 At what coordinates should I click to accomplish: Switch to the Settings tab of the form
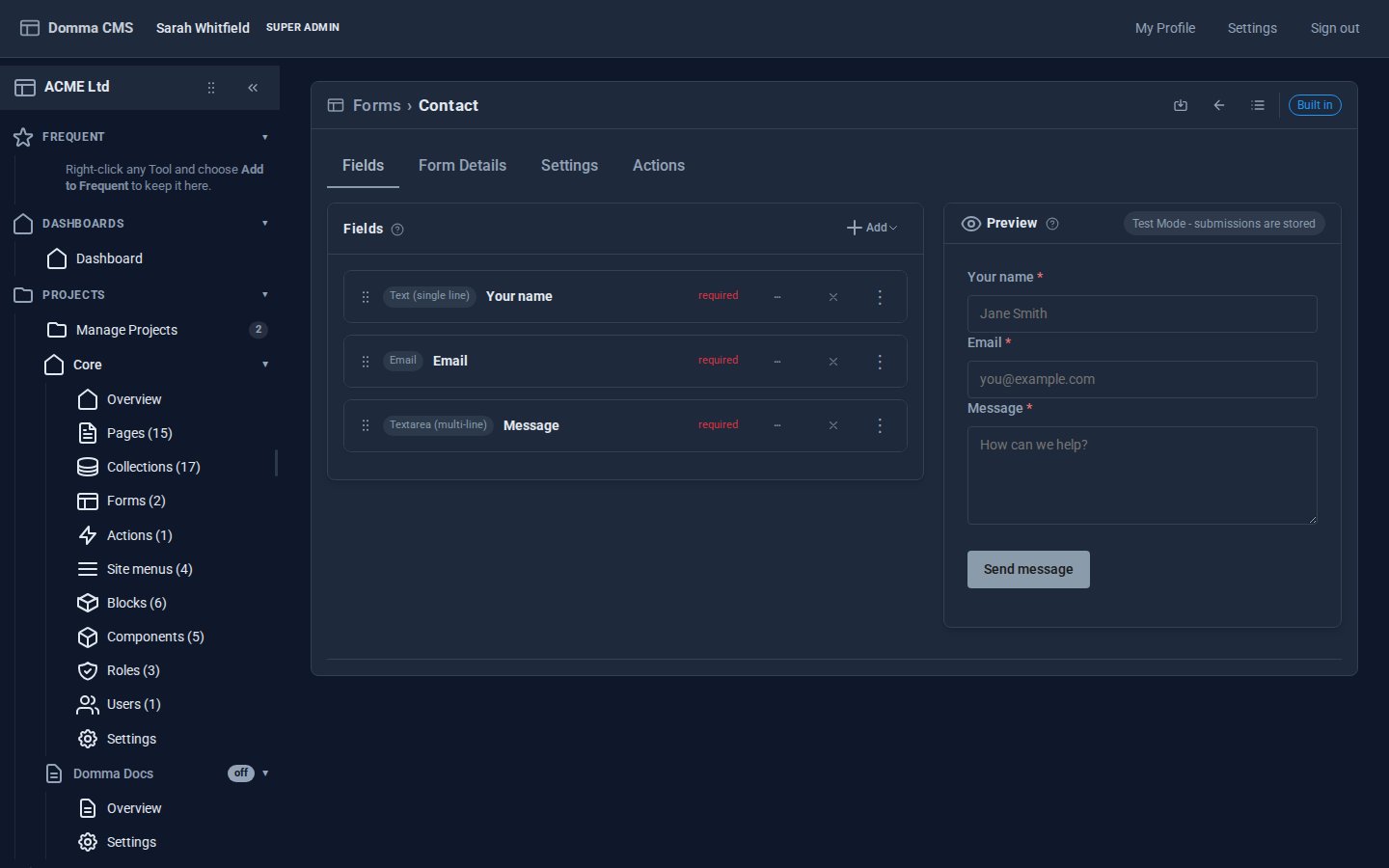[x=569, y=166]
